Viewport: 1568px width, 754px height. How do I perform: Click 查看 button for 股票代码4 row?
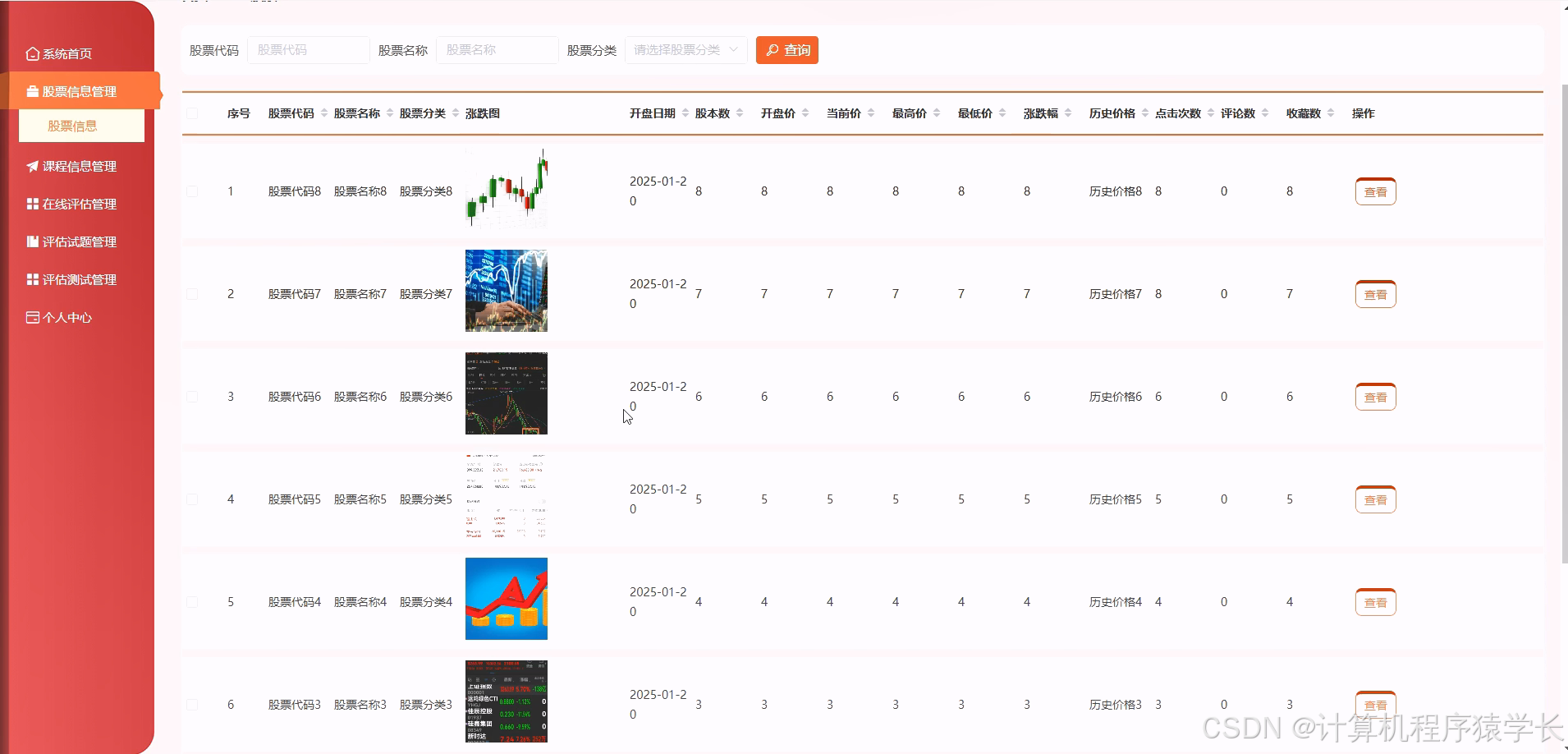pos(1376,602)
